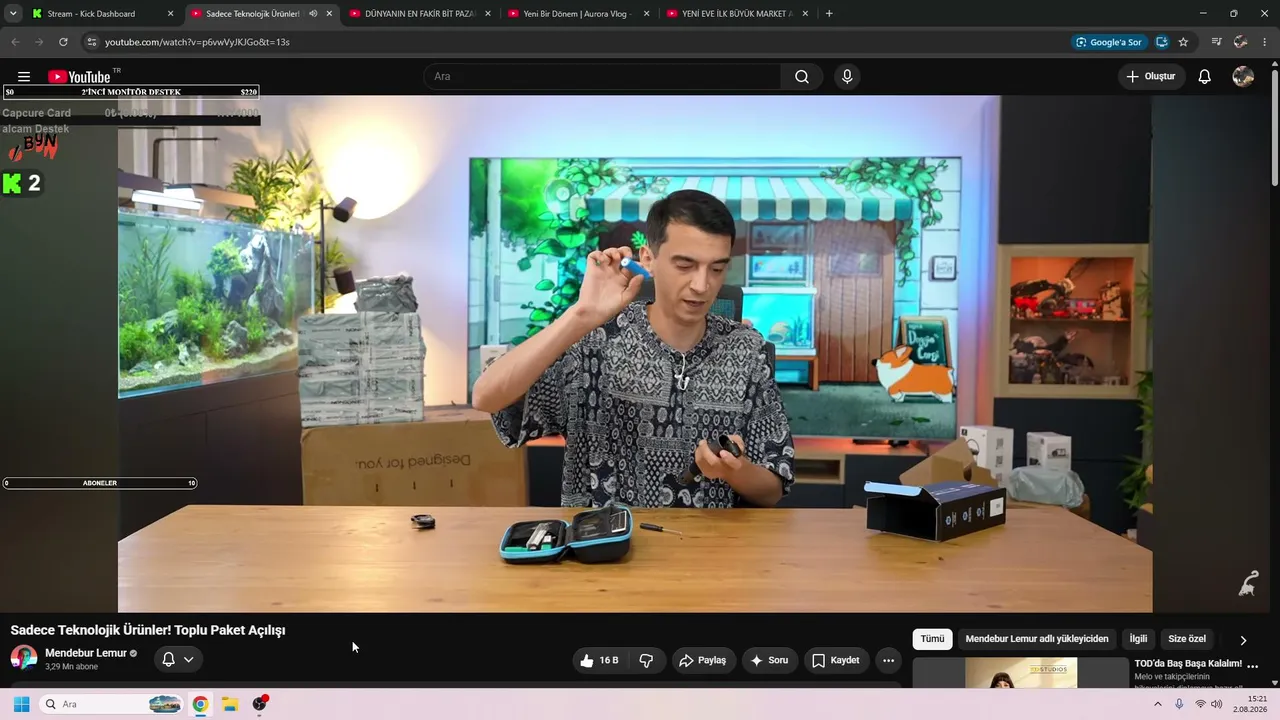
Task: Open the TOD'da Baş Başa Kalalım thumbnail
Action: tap(1021, 672)
